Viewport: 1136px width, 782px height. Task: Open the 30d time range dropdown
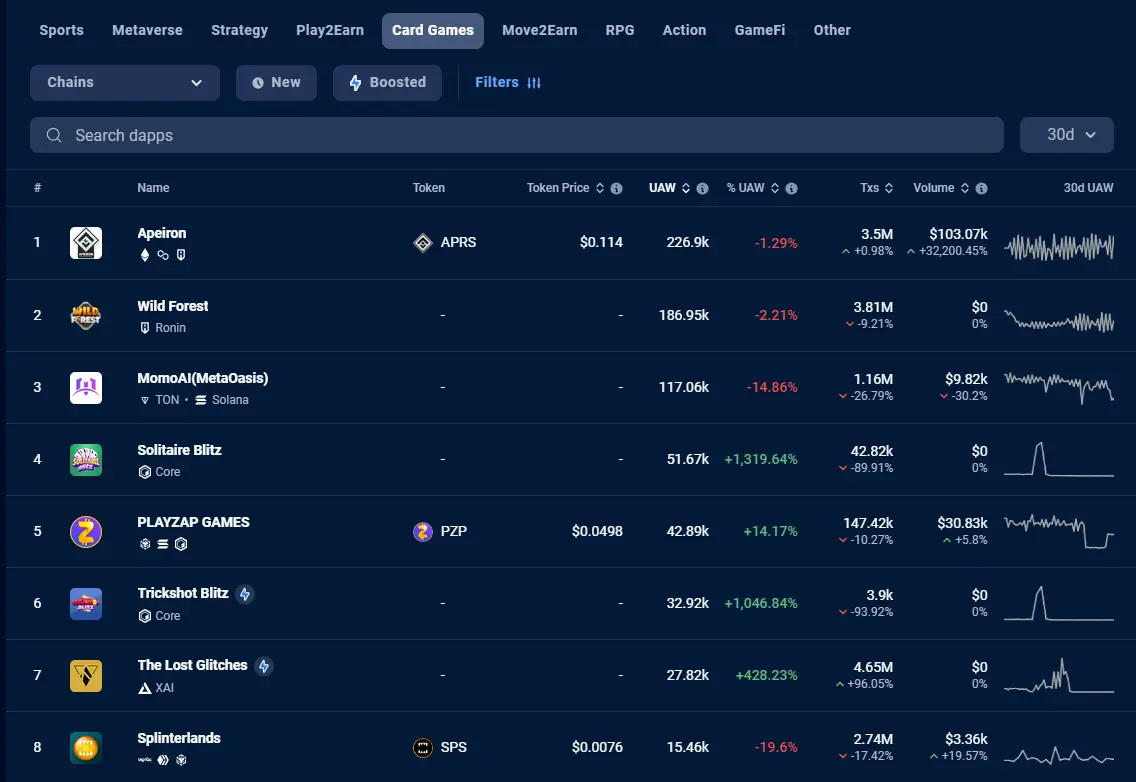(x=1066, y=135)
